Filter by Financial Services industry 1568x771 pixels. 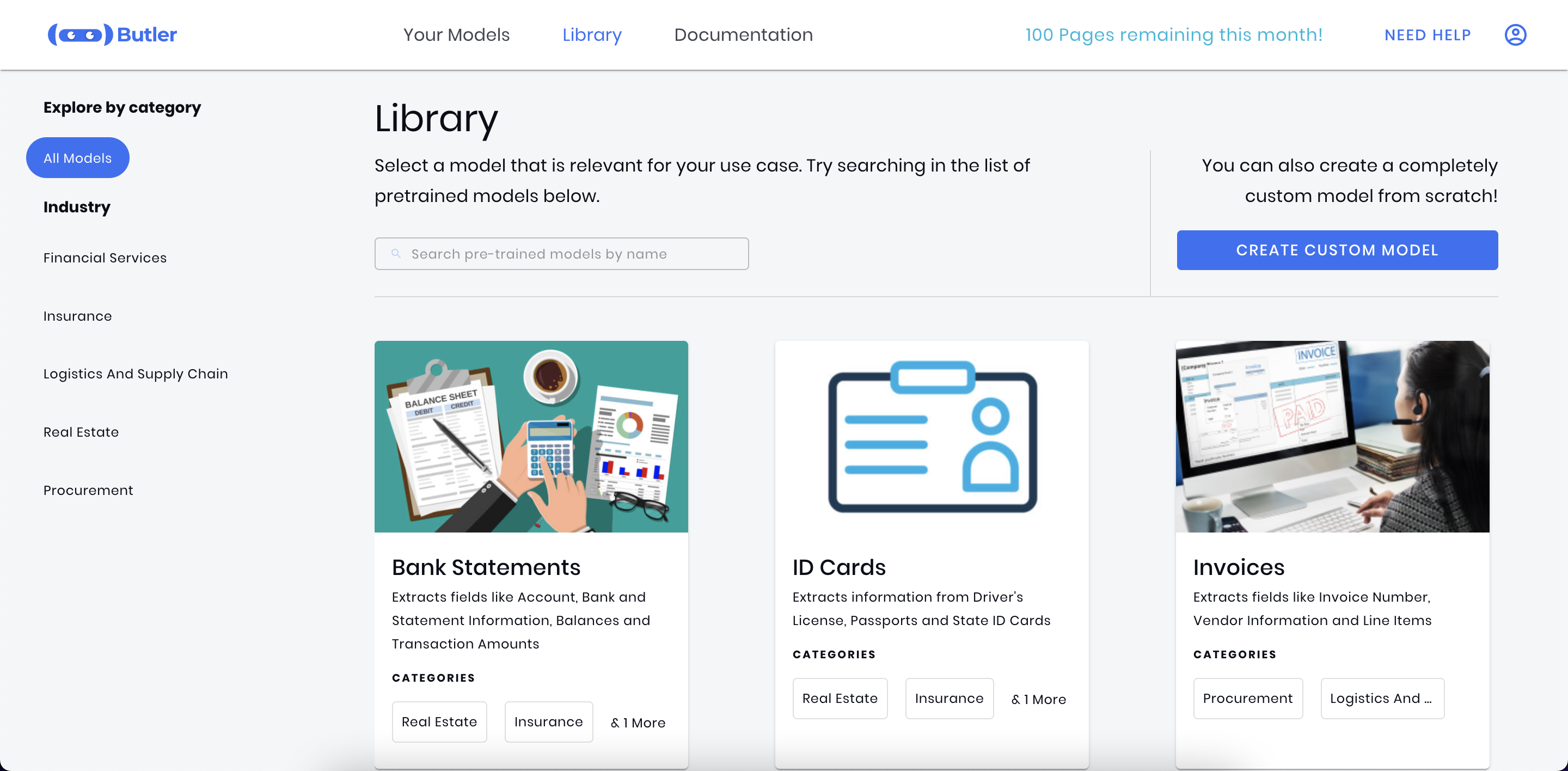(x=105, y=258)
